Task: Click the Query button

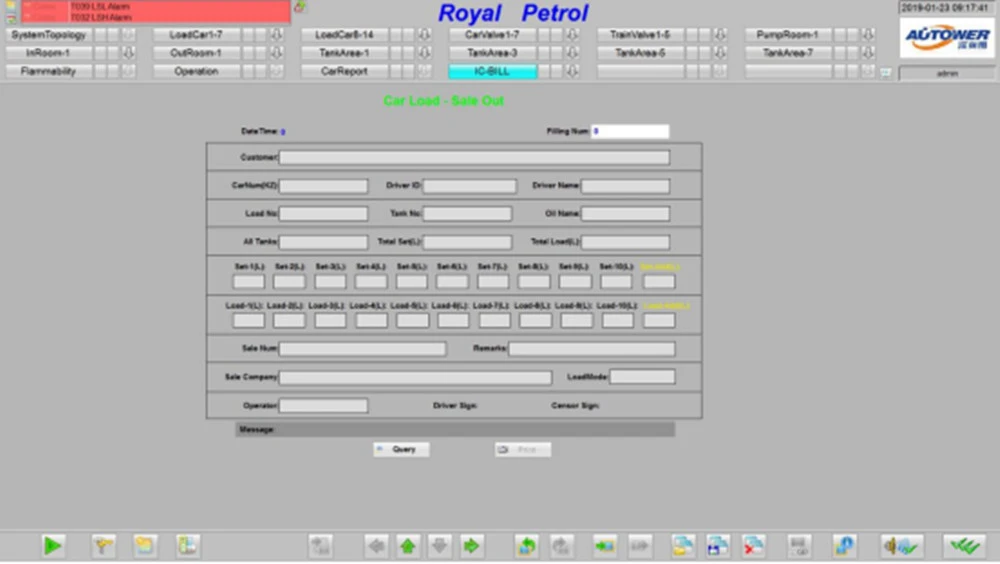Action: click(401, 449)
